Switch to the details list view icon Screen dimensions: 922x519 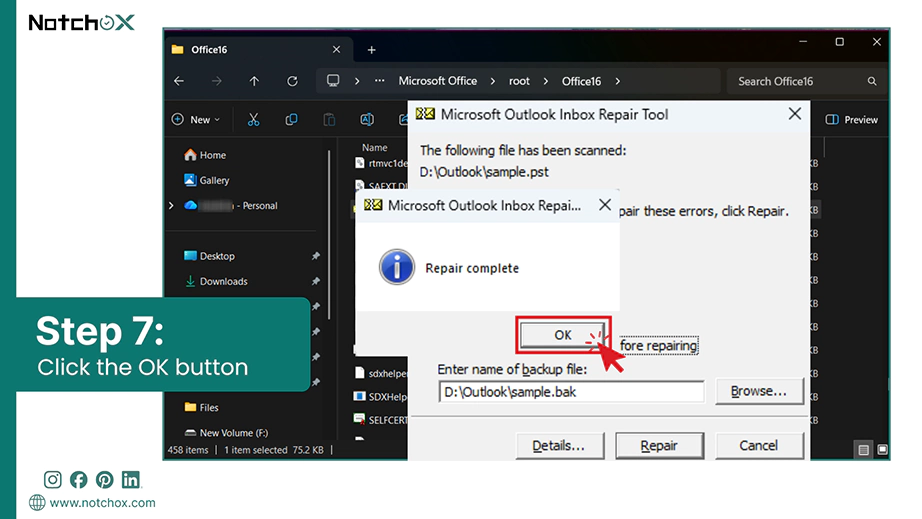click(863, 450)
